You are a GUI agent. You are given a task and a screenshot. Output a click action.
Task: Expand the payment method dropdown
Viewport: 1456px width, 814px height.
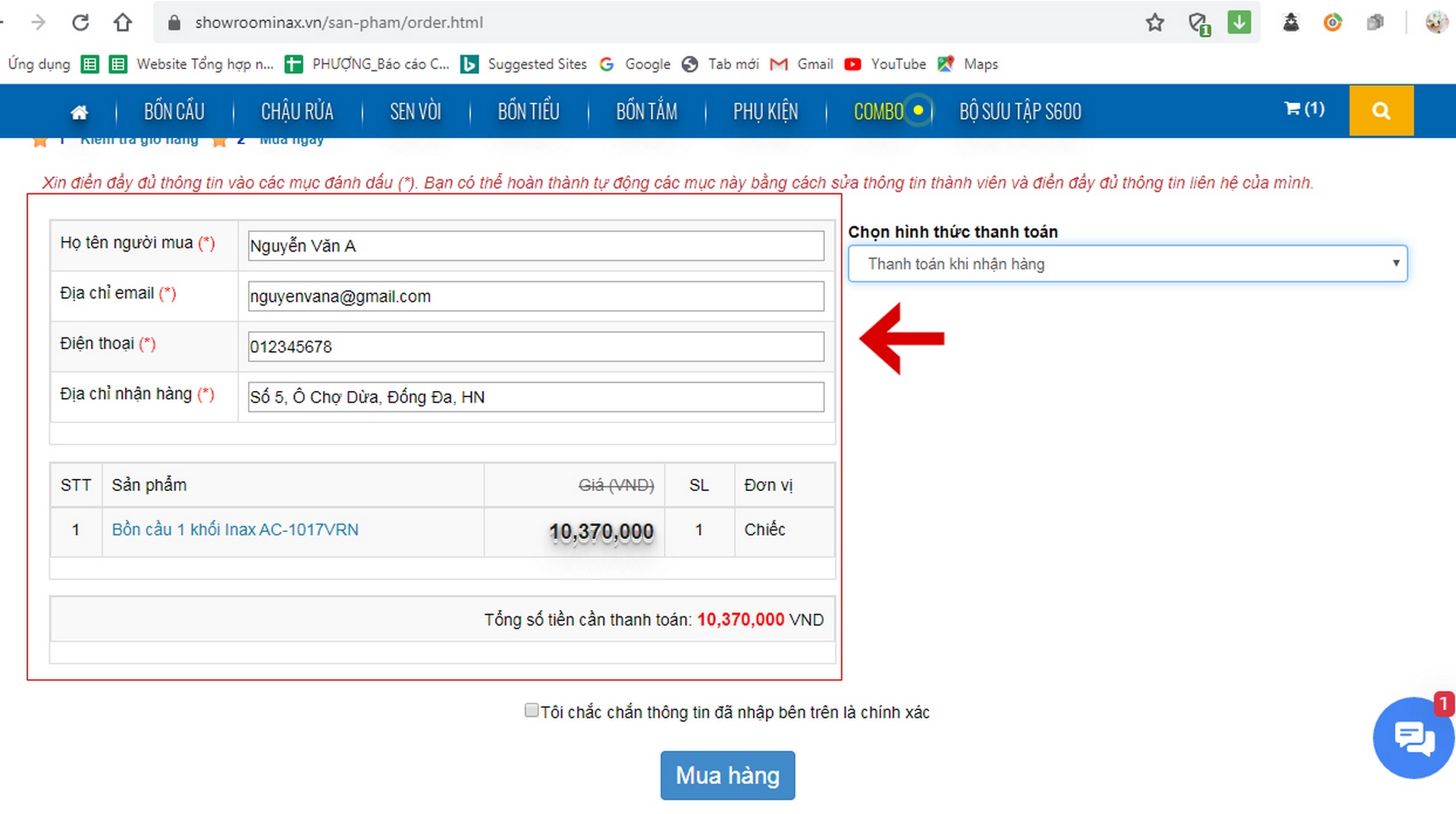pos(1127,264)
